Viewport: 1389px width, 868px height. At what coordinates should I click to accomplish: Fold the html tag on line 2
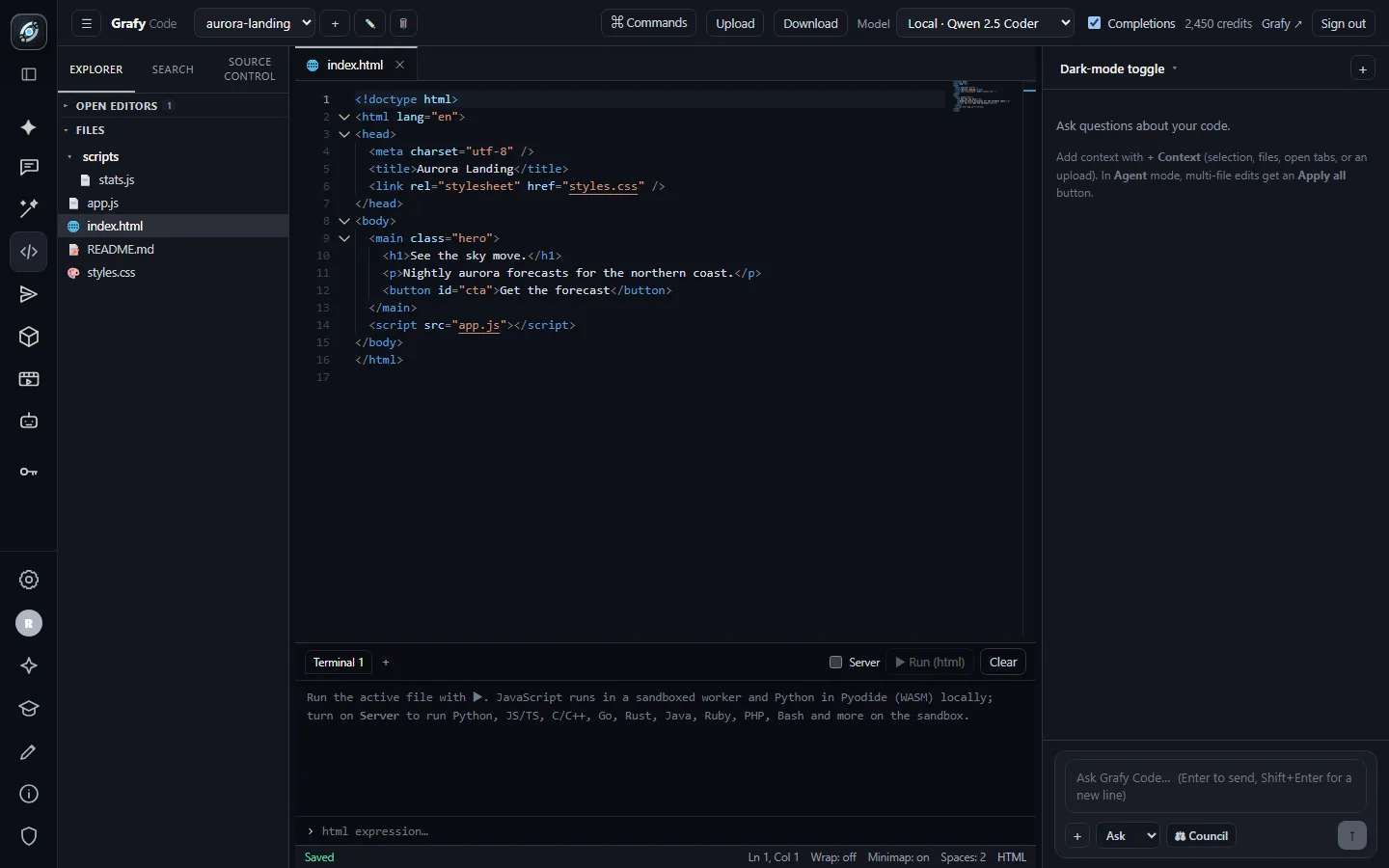(344, 117)
